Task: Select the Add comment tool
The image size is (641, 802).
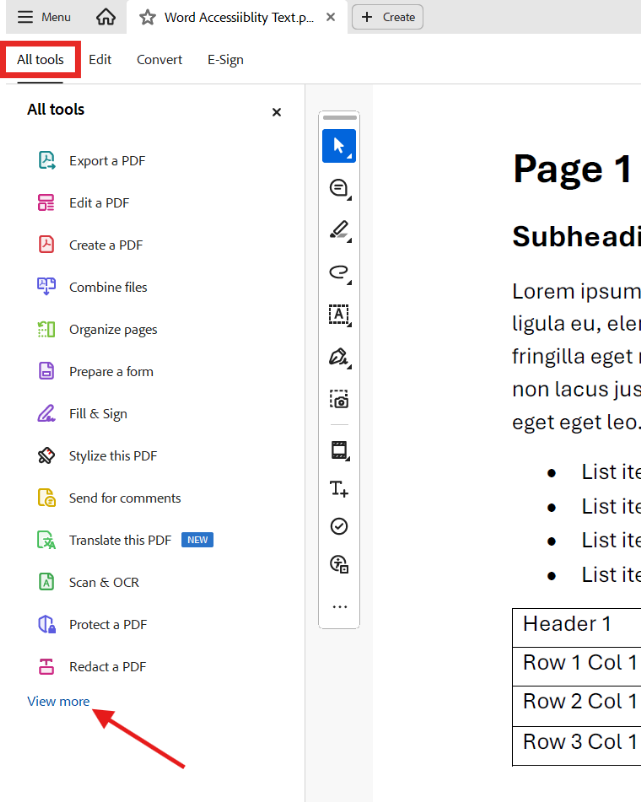Action: [339, 188]
